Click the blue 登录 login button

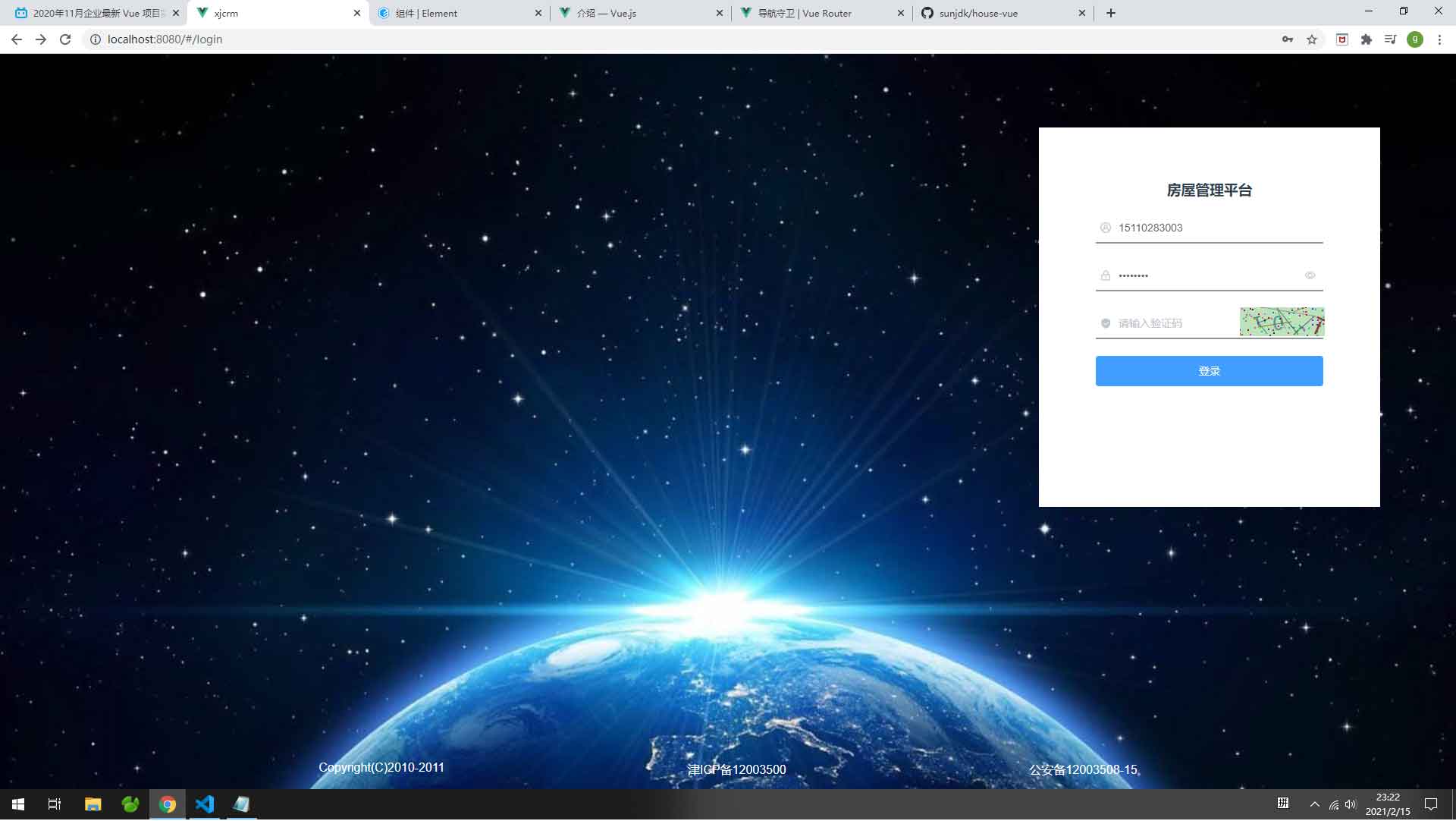pos(1209,371)
